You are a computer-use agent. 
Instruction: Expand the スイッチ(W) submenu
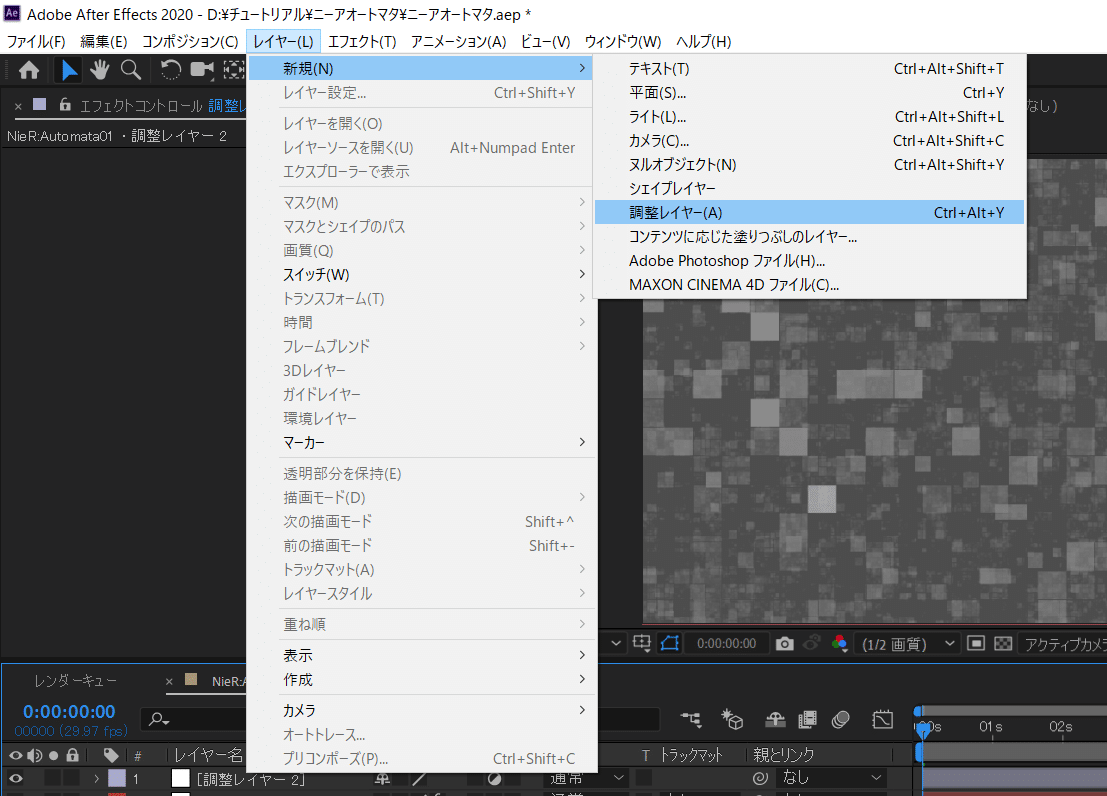coord(422,274)
